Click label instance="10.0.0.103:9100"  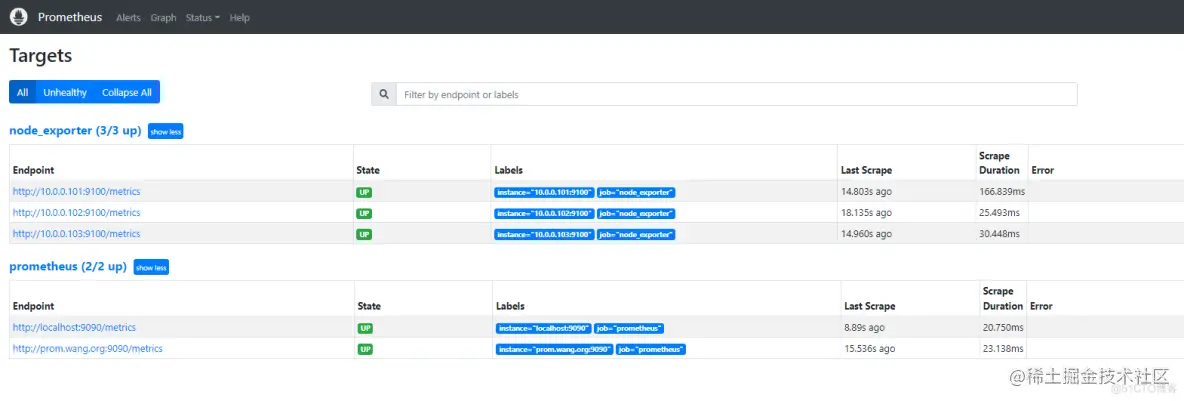[x=544, y=235]
